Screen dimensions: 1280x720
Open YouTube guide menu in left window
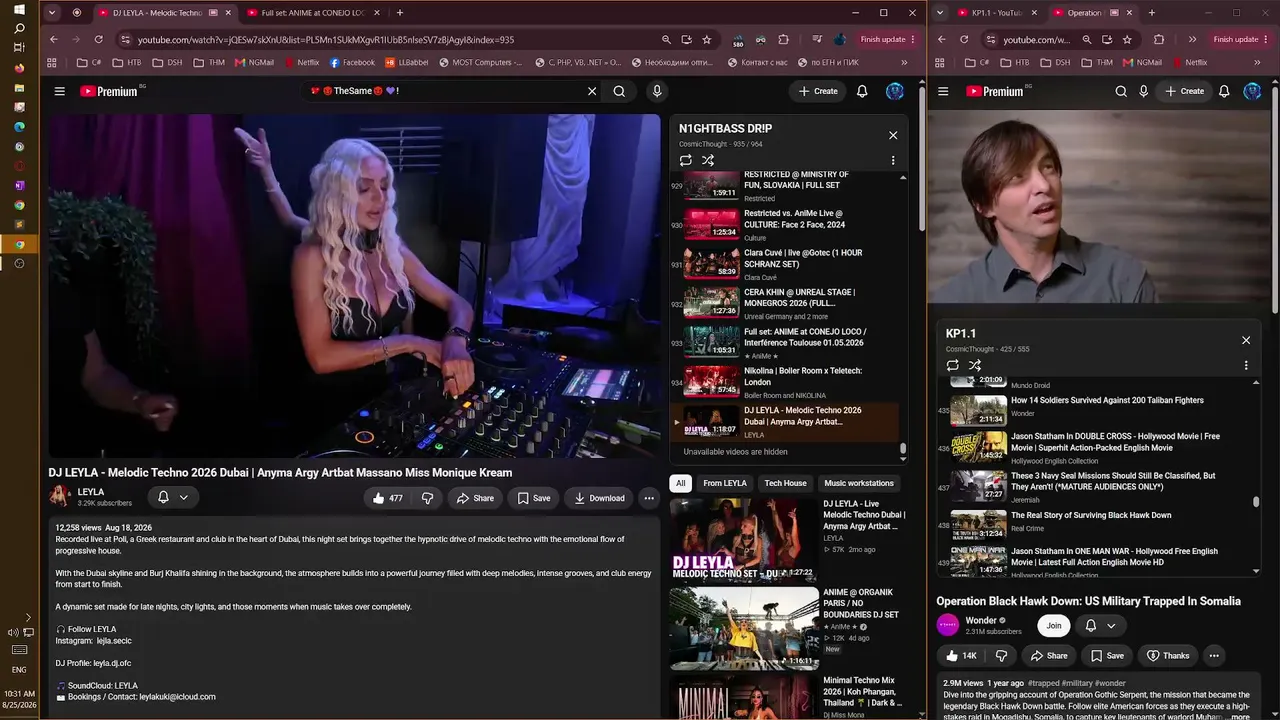[59, 91]
